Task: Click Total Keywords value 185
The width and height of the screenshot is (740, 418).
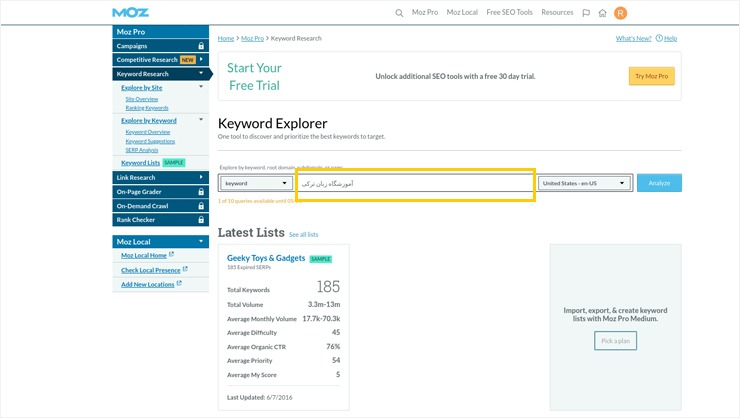Action: coord(328,287)
